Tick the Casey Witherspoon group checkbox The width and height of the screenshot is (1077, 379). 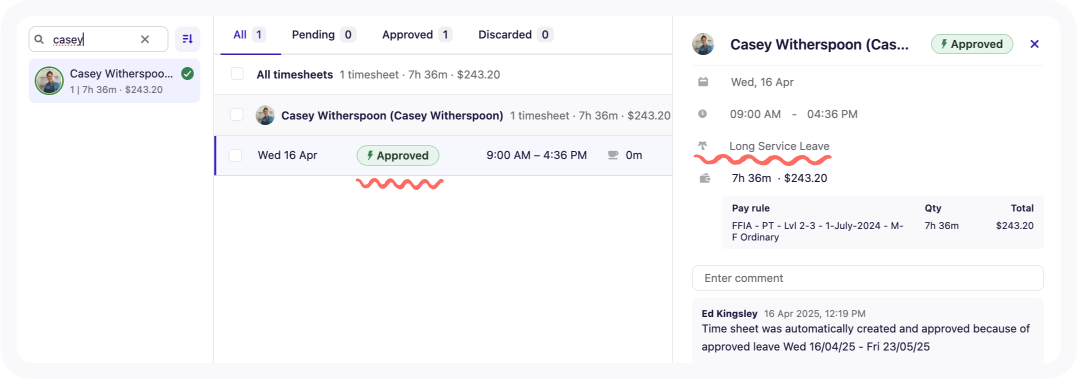click(237, 115)
